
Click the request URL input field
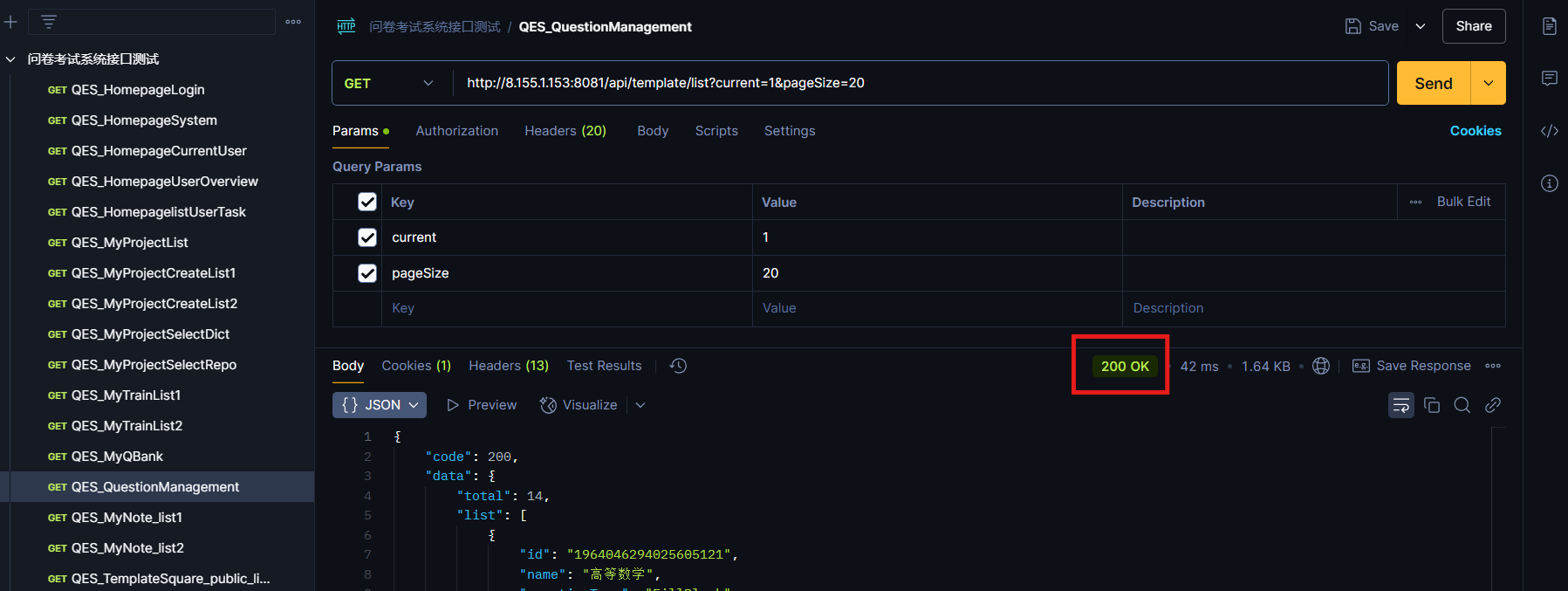(921, 83)
